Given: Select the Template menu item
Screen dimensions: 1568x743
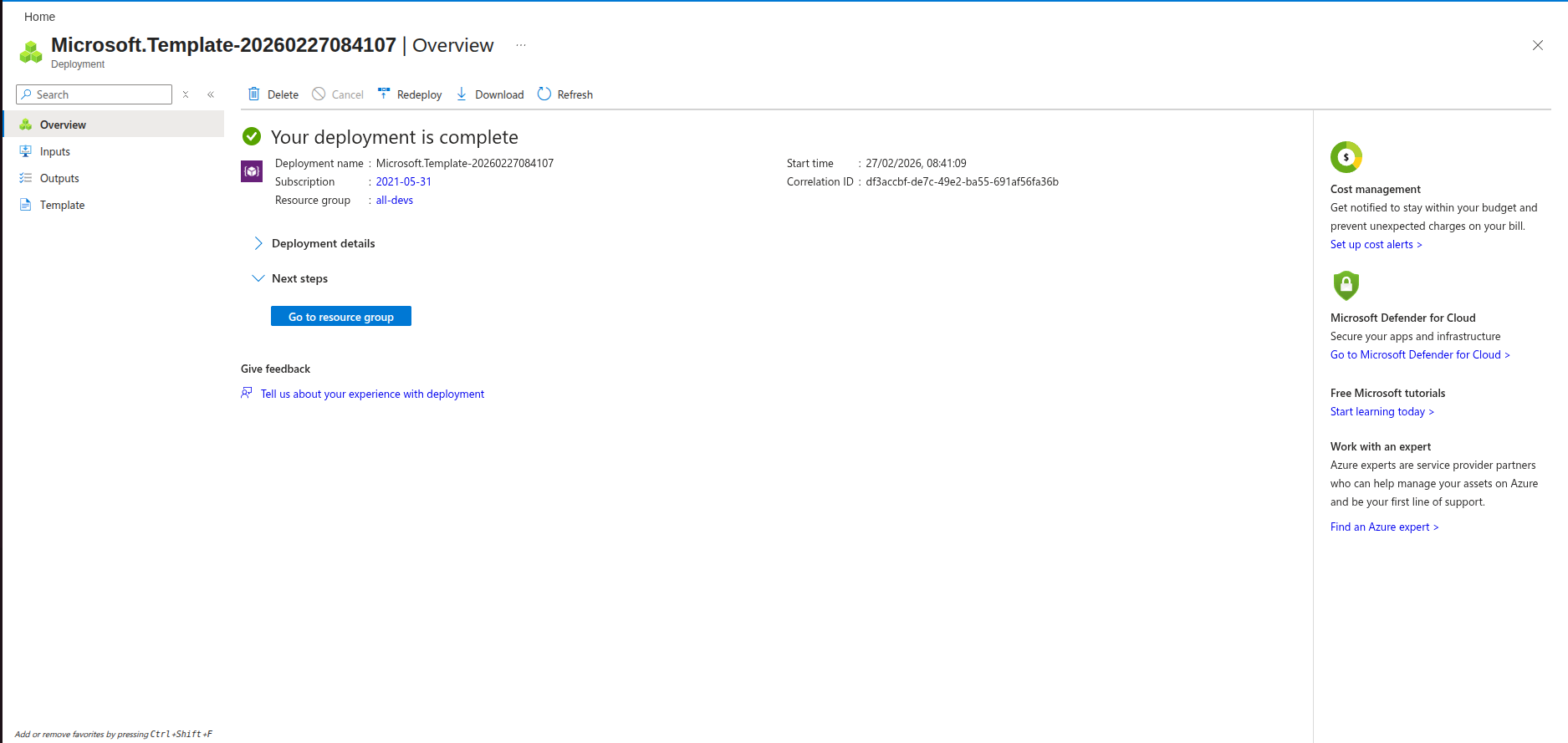Looking at the screenshot, I should [x=62, y=205].
